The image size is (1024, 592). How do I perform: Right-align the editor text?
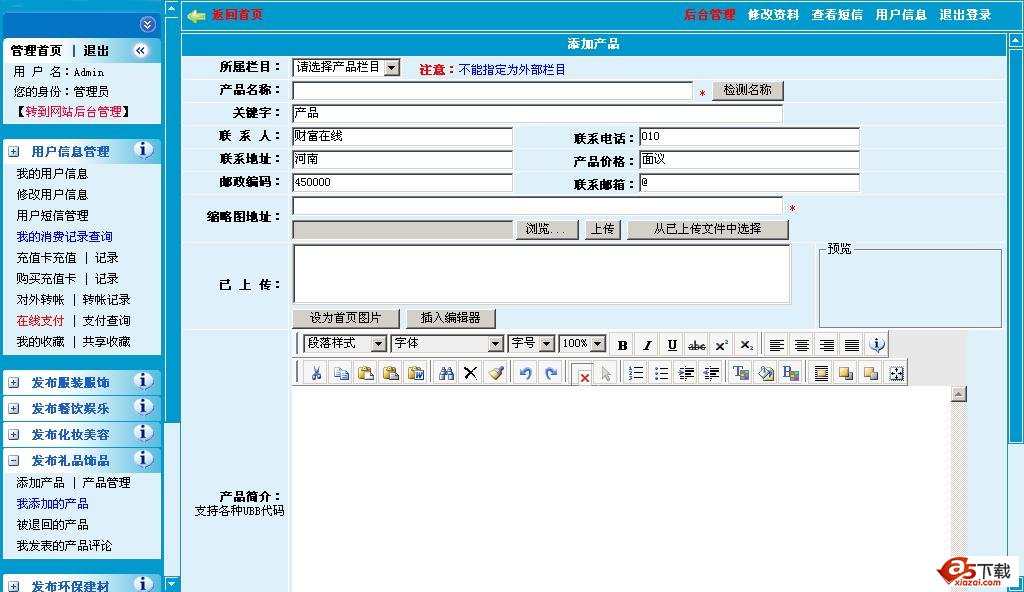click(x=827, y=345)
